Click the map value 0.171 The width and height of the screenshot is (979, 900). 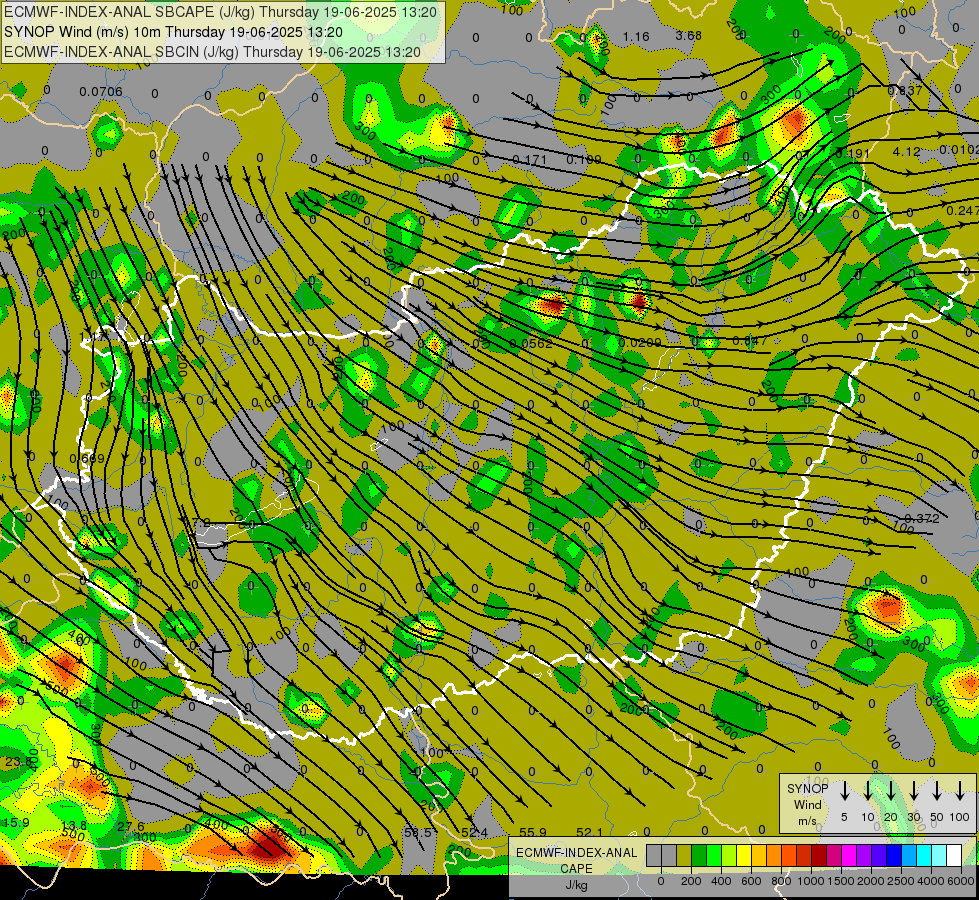[x=529, y=160]
